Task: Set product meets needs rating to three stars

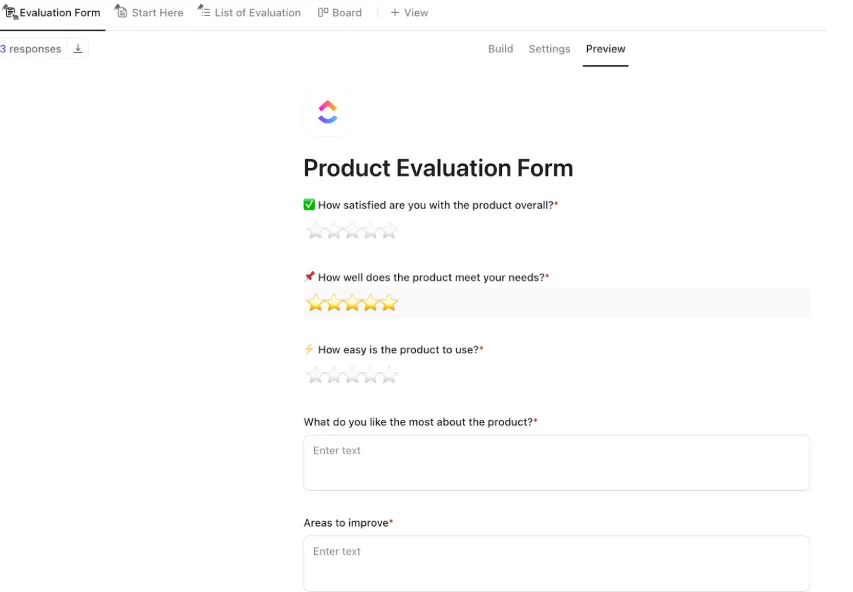Action: pyautogui.click(x=353, y=303)
